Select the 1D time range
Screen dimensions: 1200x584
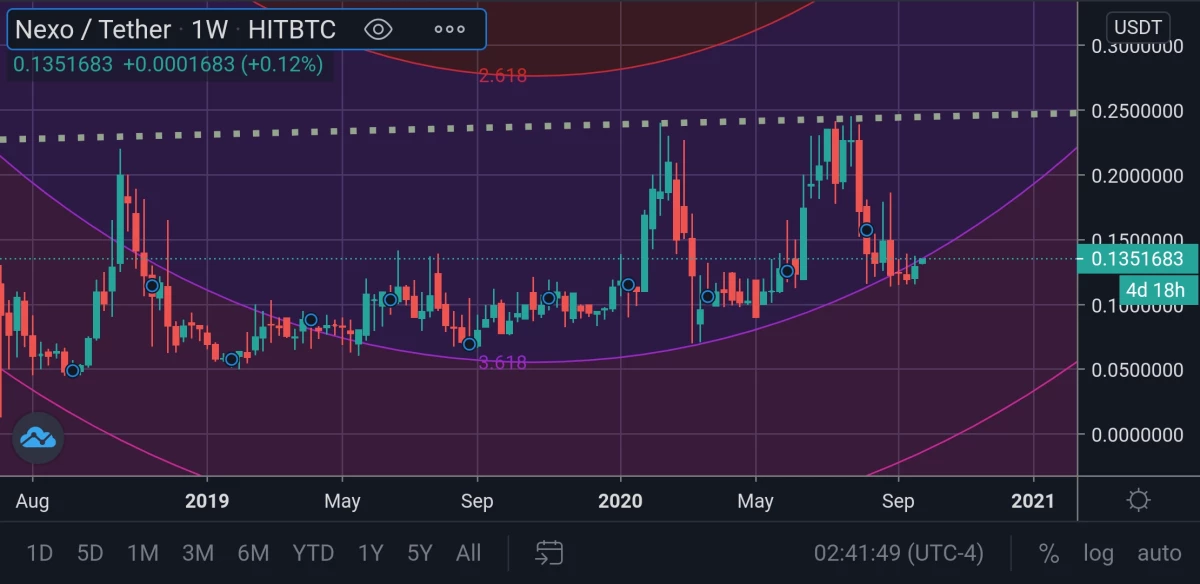[40, 553]
